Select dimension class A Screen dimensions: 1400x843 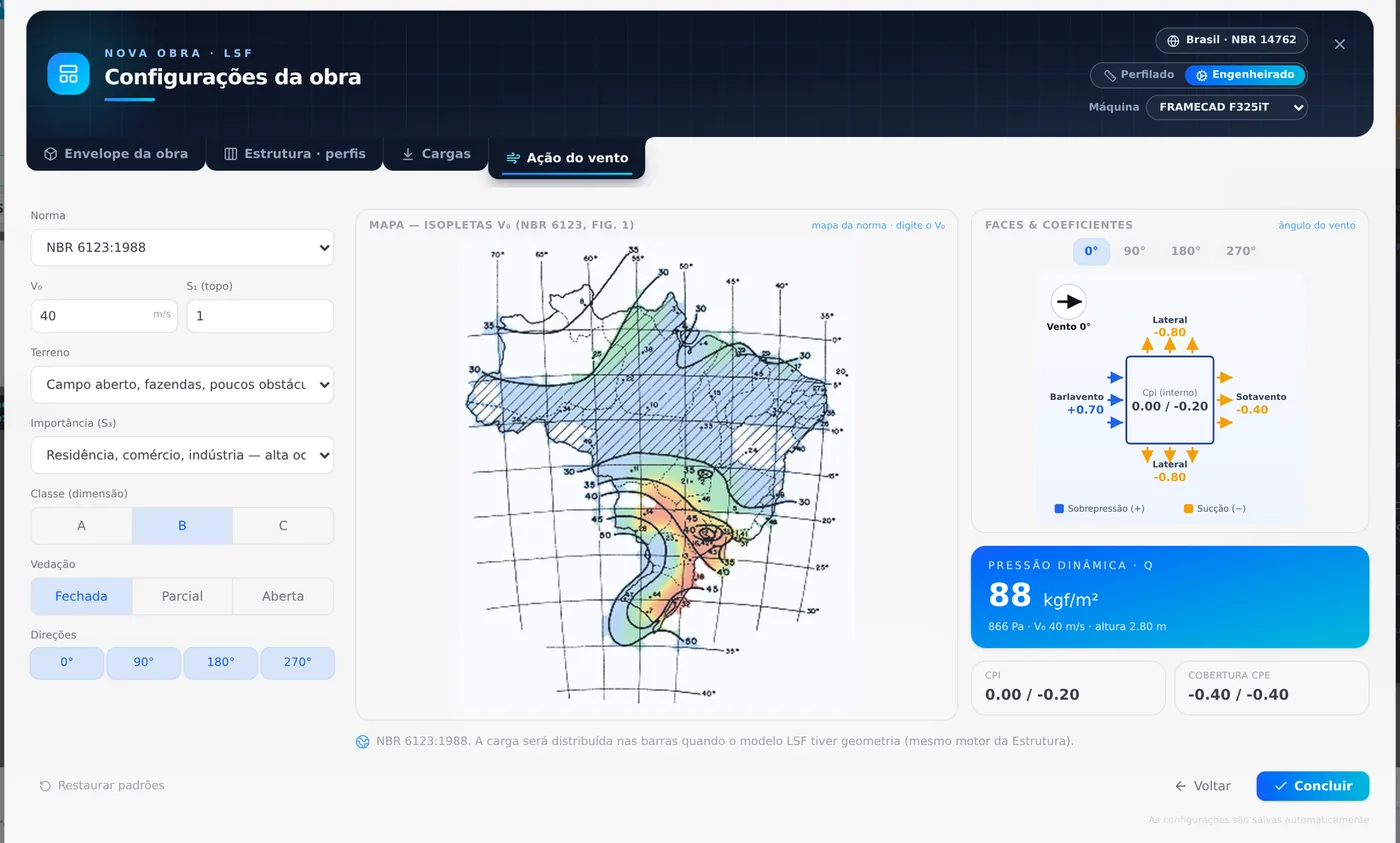pyautogui.click(x=82, y=526)
